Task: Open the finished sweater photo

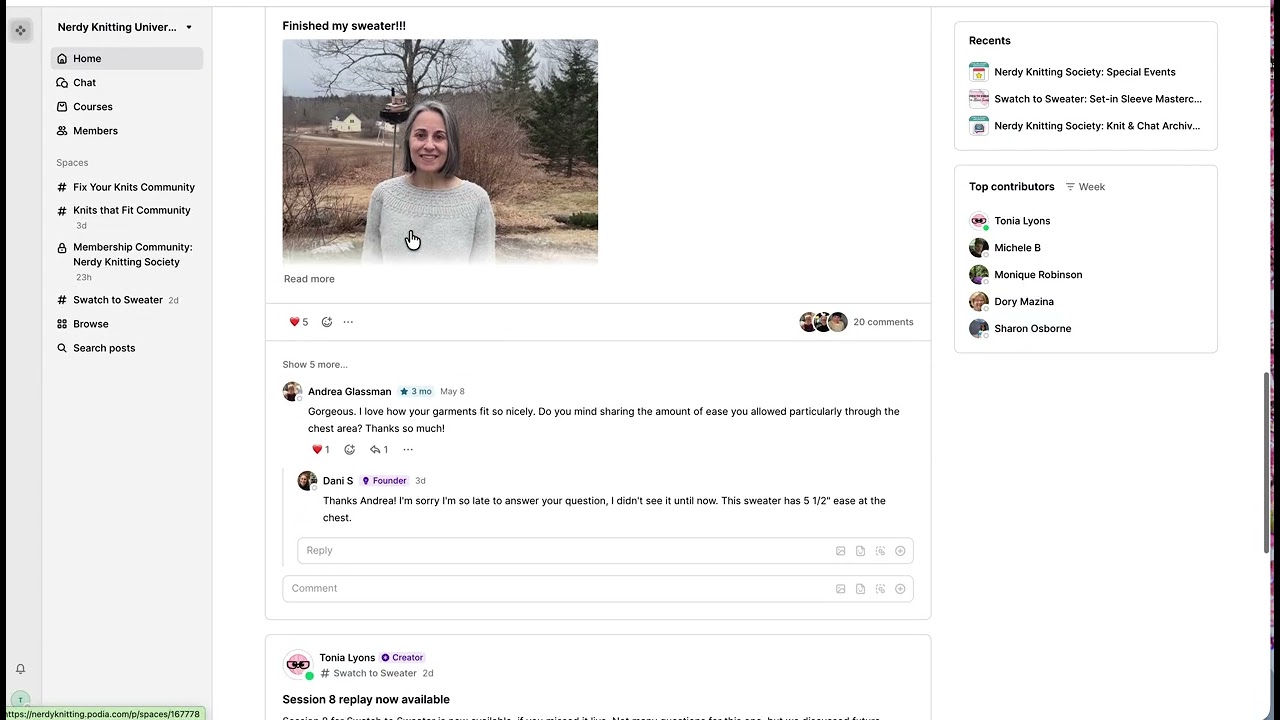Action: point(440,152)
